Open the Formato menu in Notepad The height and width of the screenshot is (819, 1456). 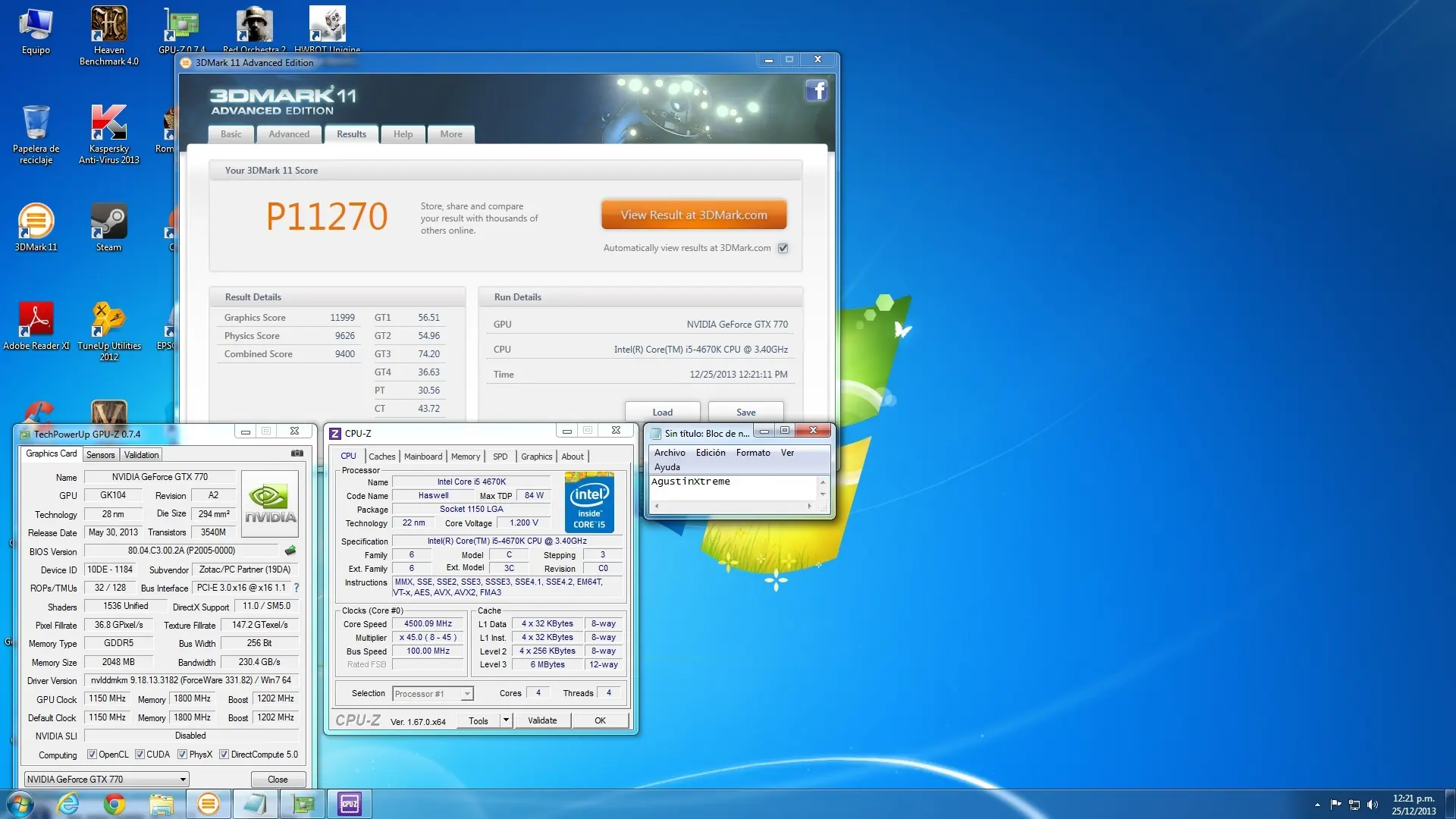(x=753, y=453)
